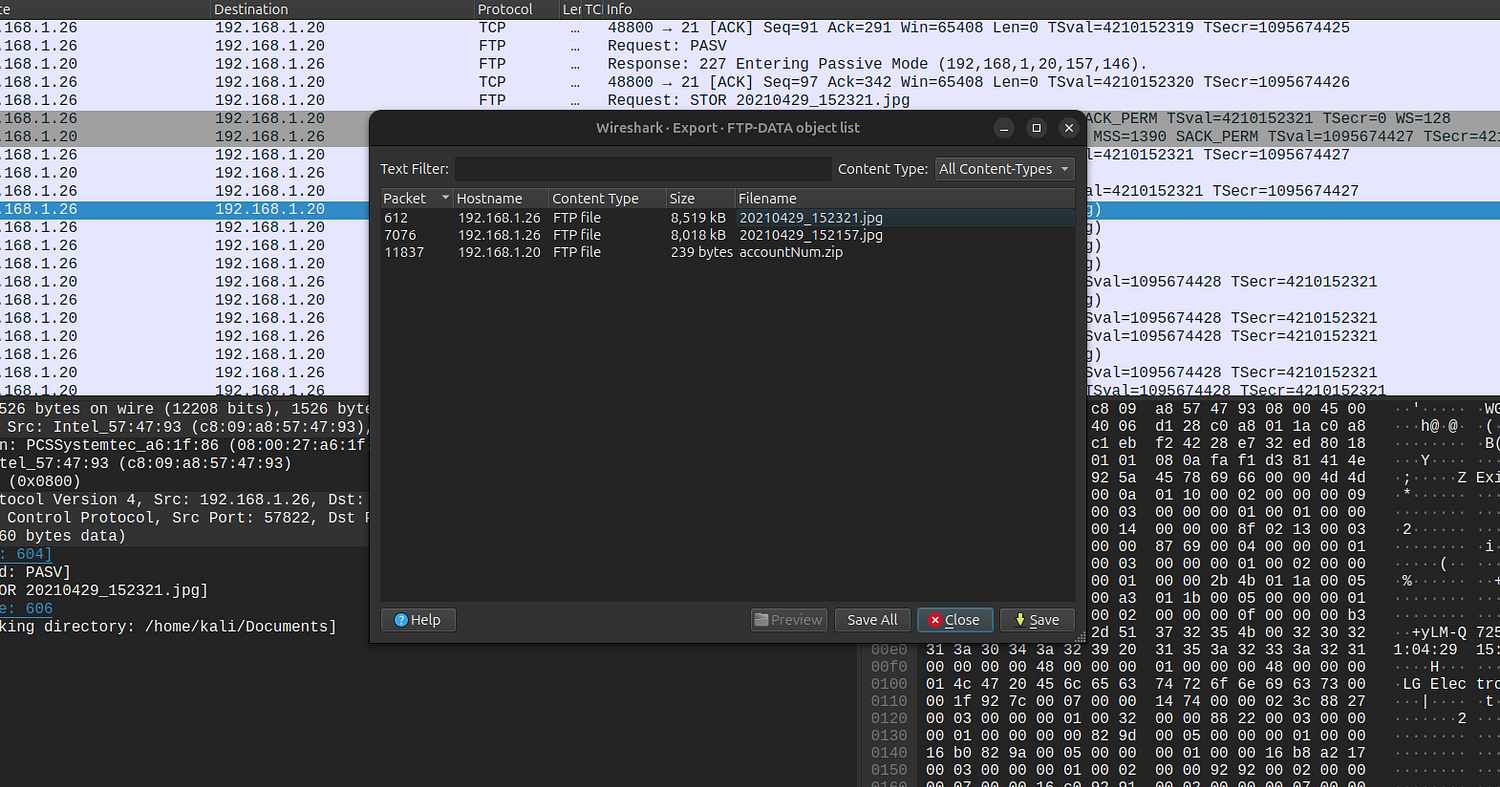Screen dimensions: 1500x787
Task: Click the Destination column header
Action: coord(251,9)
